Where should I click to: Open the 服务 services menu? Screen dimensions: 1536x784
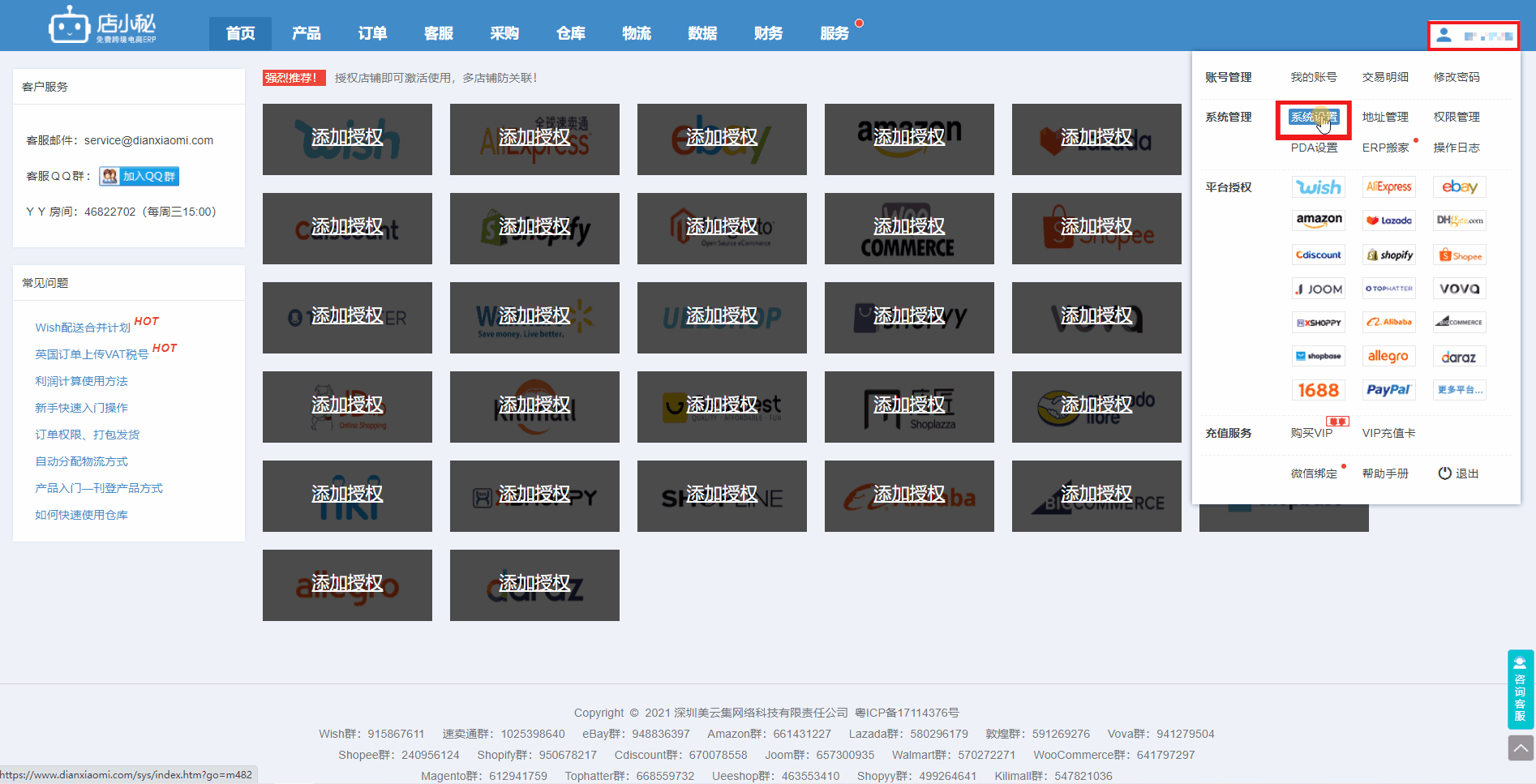[x=835, y=33]
